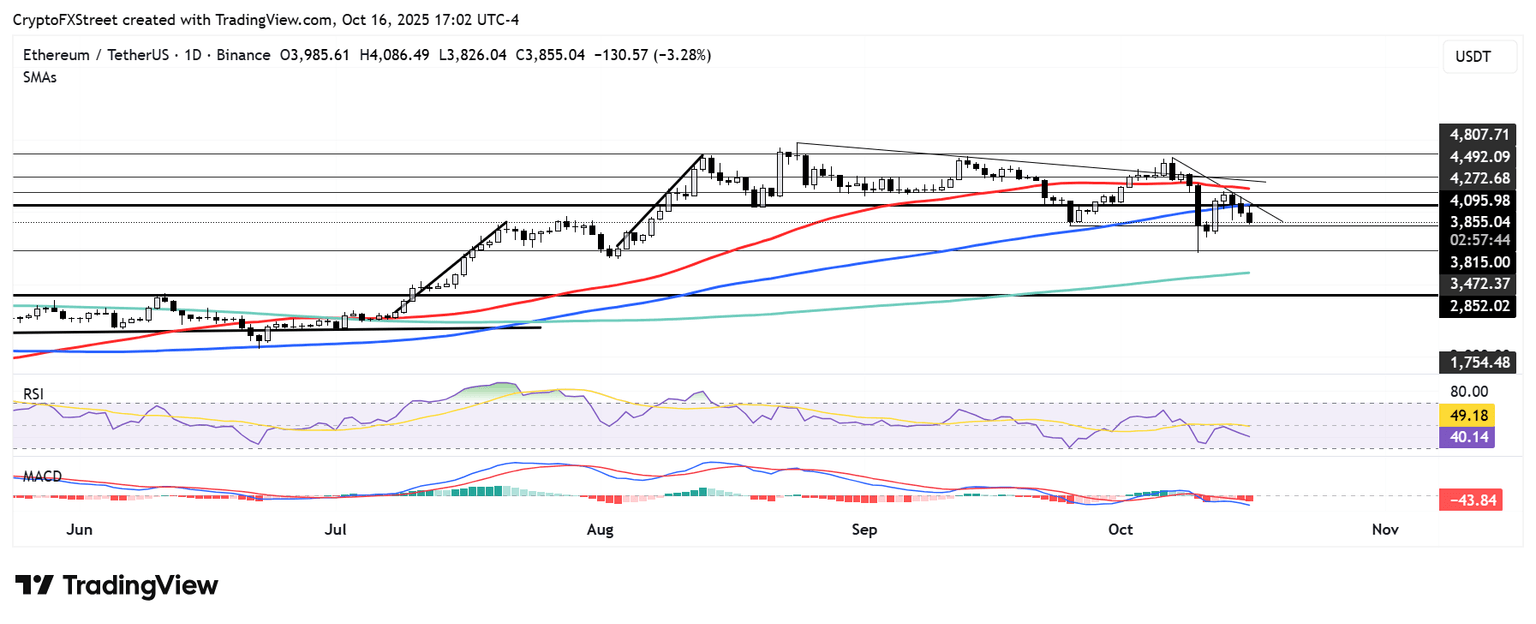Click the 1,754.48 price axis label
Screen dimensions: 1536x624
click(x=1476, y=361)
